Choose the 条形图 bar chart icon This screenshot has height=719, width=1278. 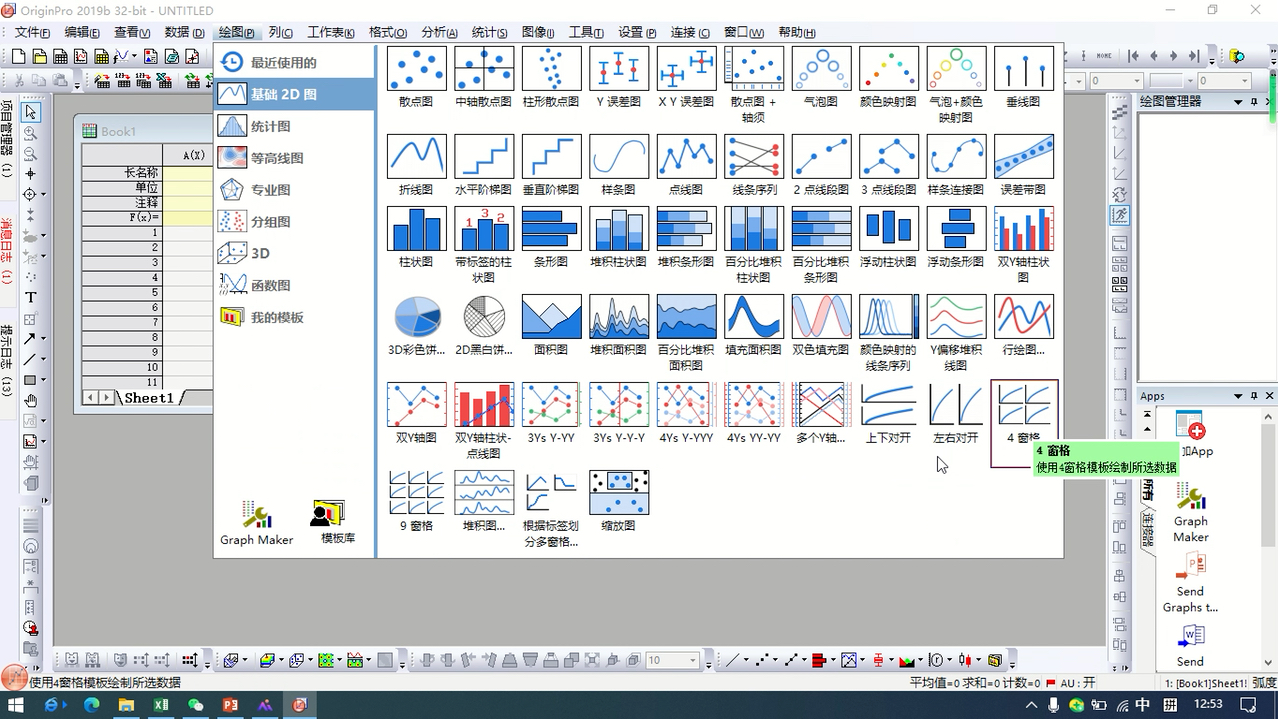(551, 237)
